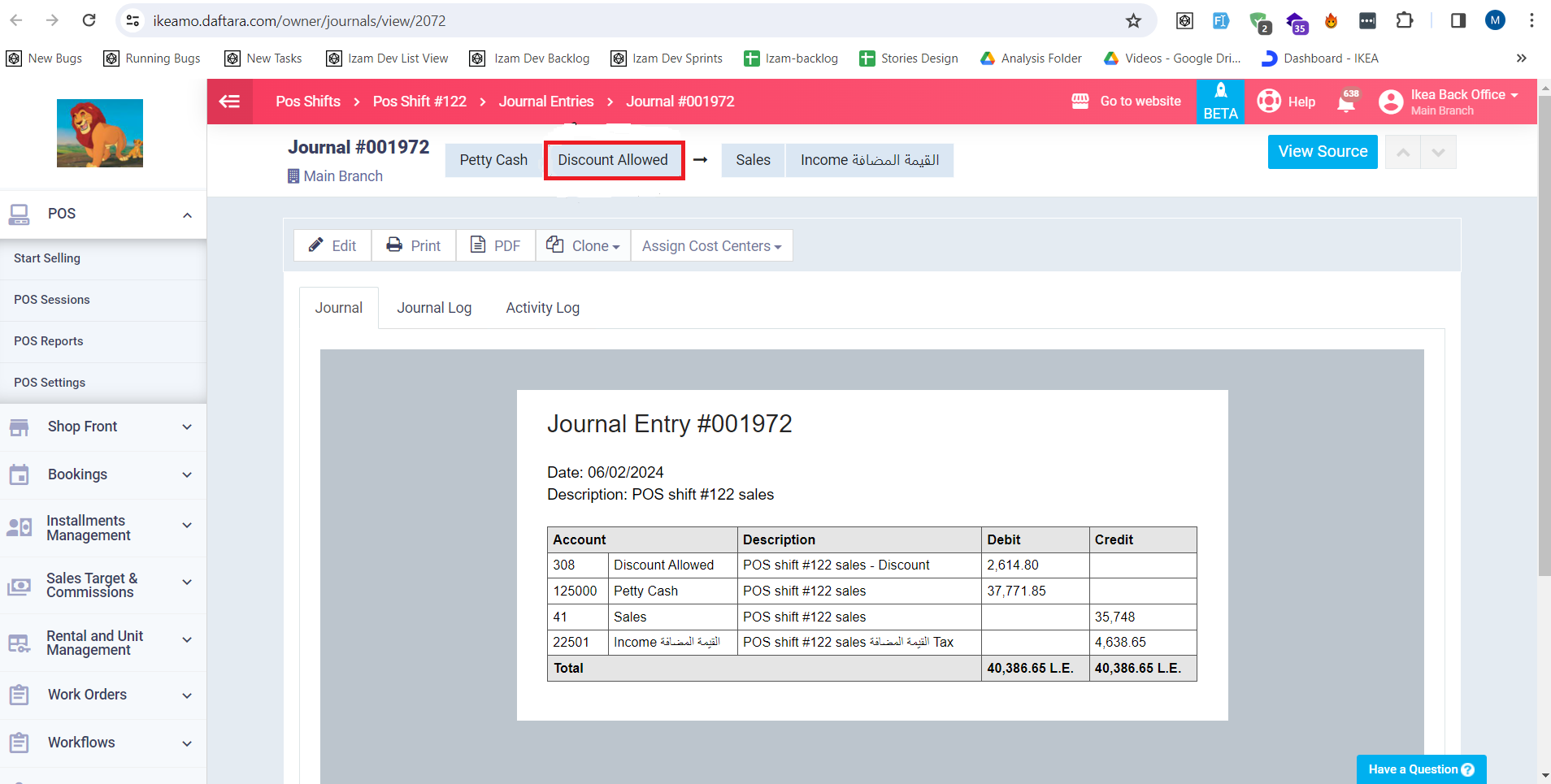The image size is (1551, 784).
Task: Open the POS Sessions sidebar item
Action: point(52,300)
